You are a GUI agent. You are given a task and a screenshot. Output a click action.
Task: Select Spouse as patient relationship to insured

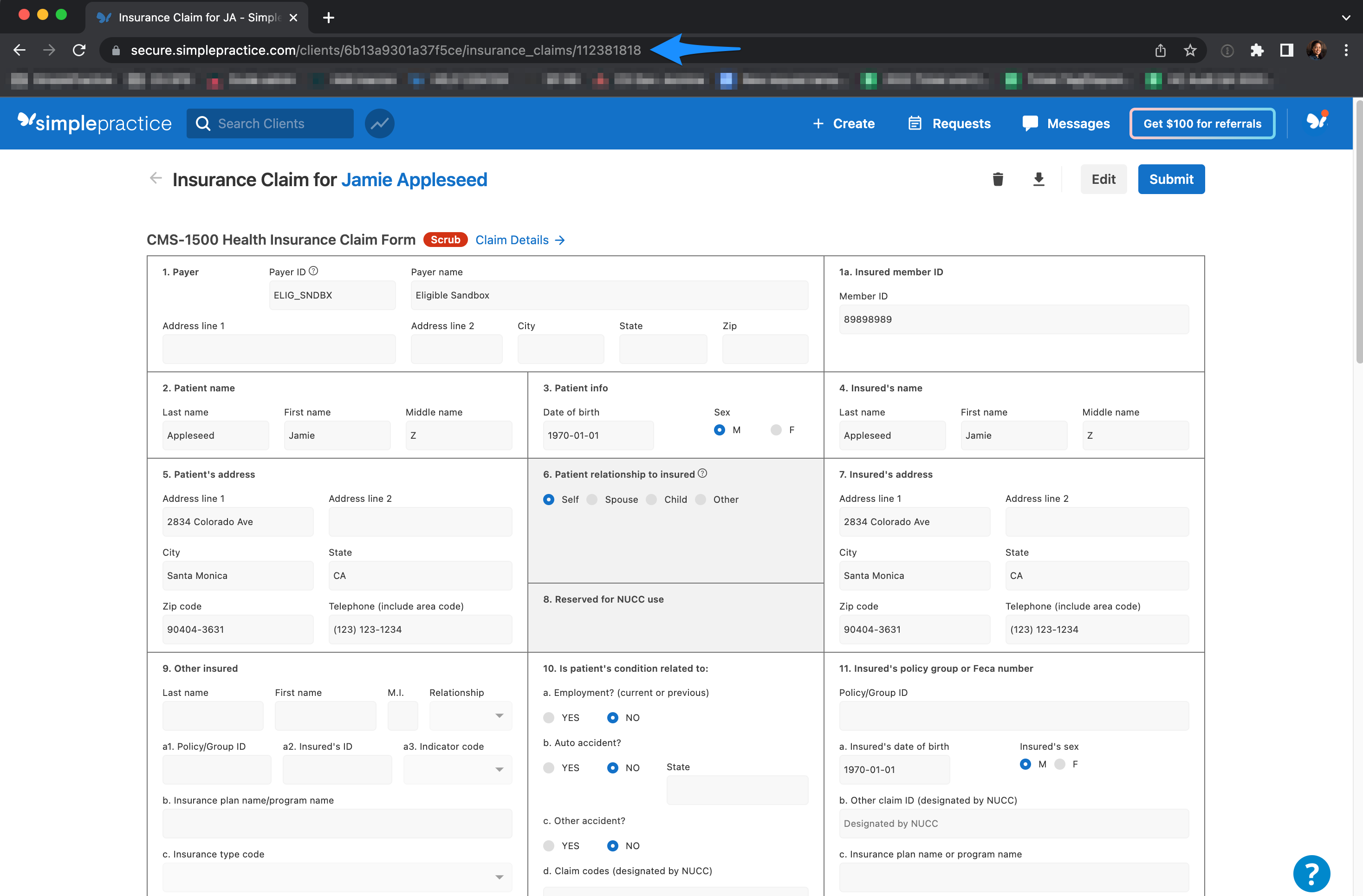click(x=591, y=499)
